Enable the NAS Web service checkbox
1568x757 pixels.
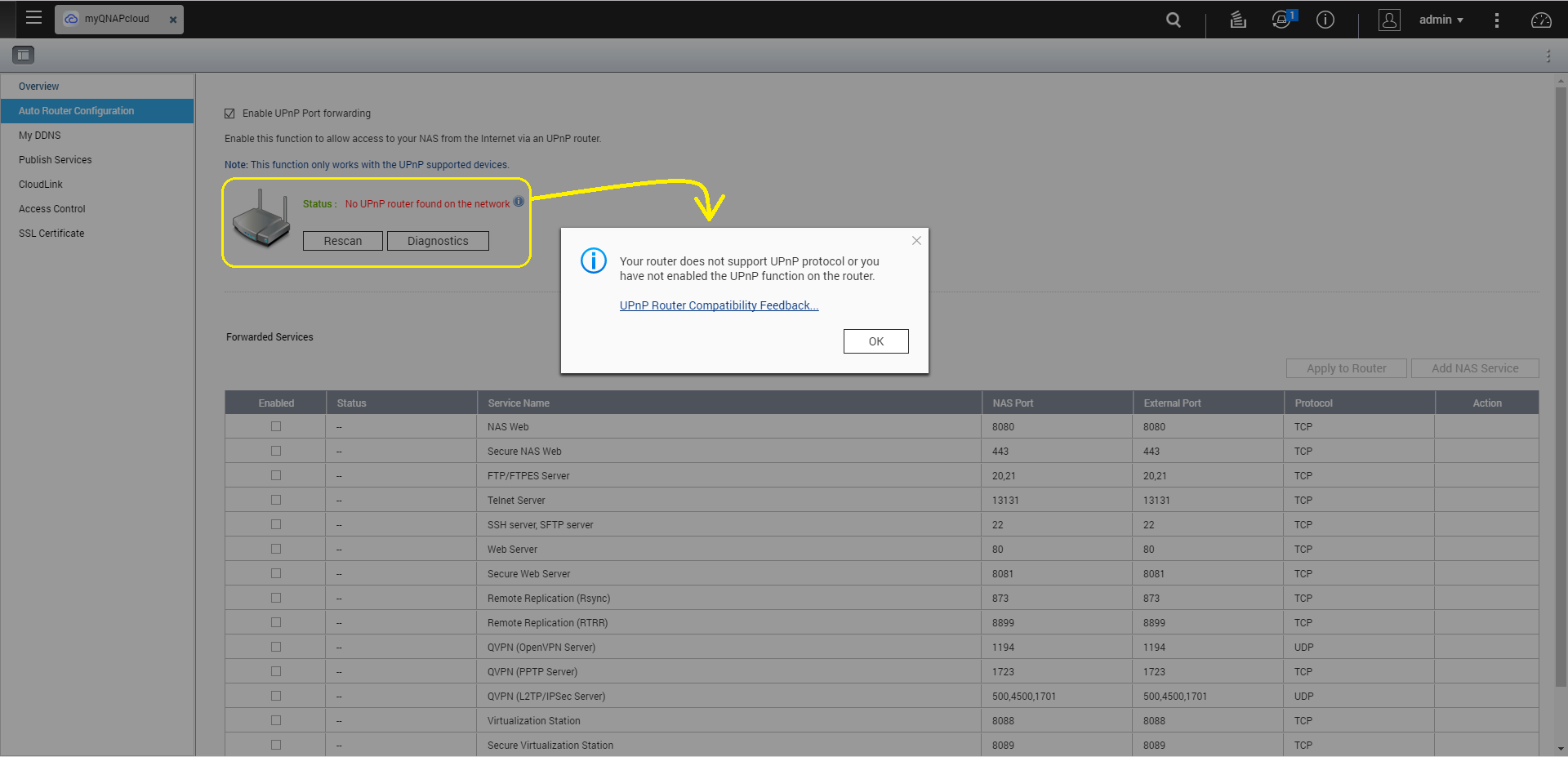coord(275,425)
